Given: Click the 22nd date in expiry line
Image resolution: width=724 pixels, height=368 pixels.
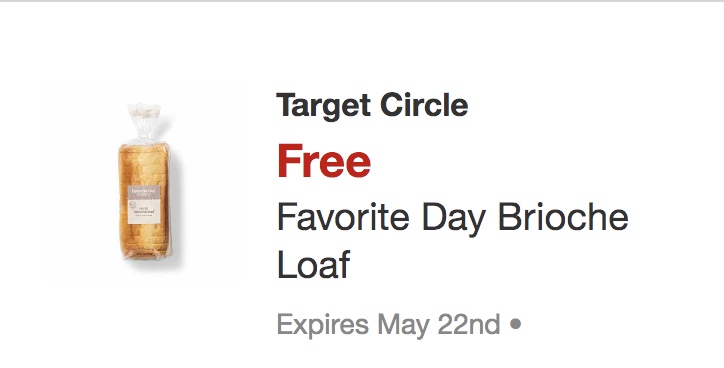Looking at the screenshot, I should point(469,324).
